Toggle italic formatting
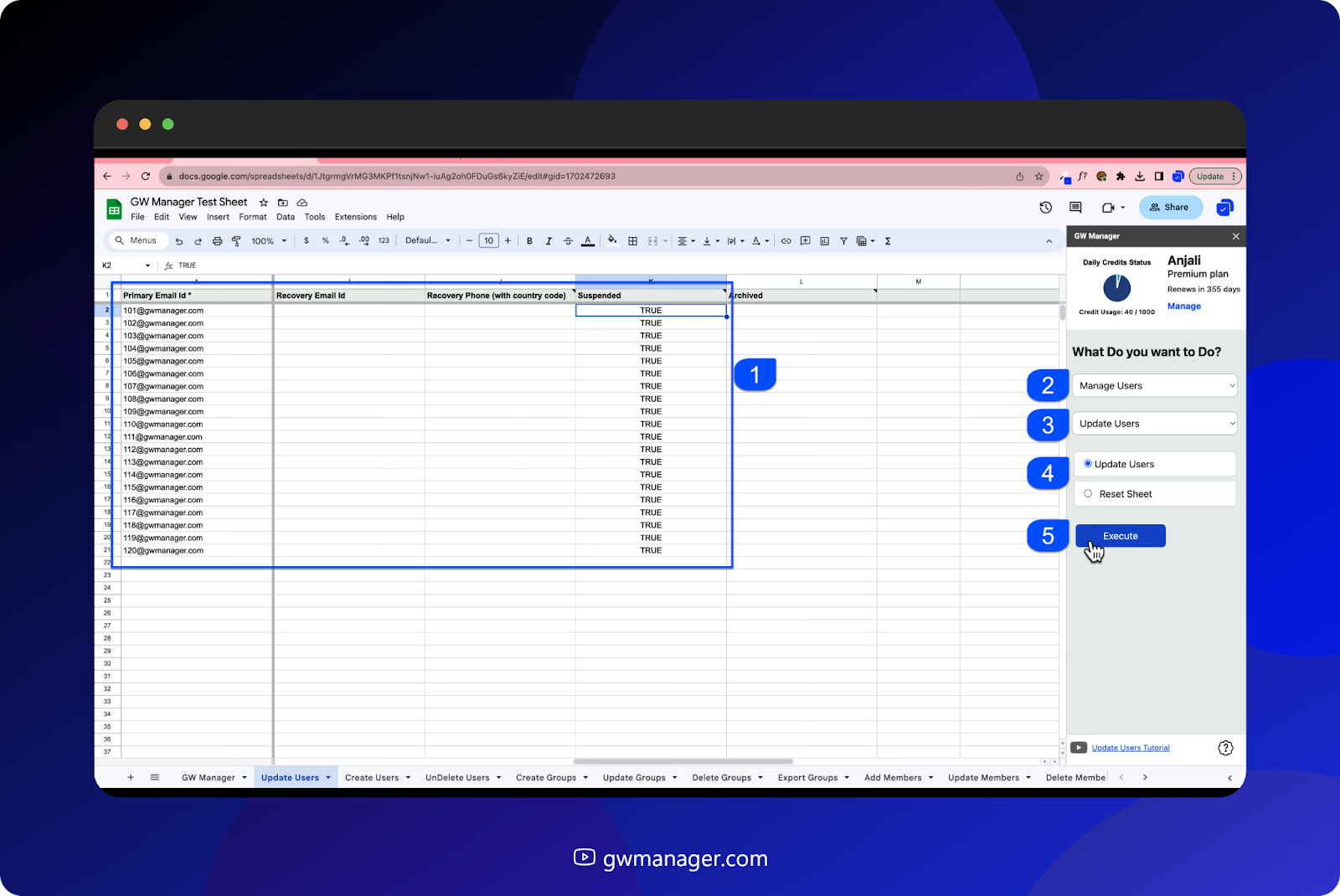Image resolution: width=1340 pixels, height=896 pixels. coord(549,241)
